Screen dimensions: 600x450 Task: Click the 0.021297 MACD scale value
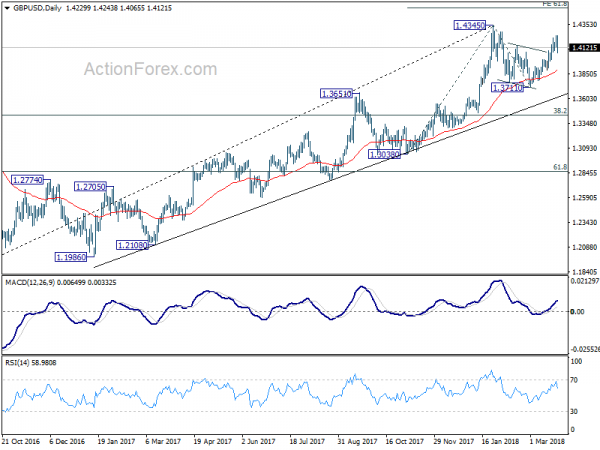(585, 282)
